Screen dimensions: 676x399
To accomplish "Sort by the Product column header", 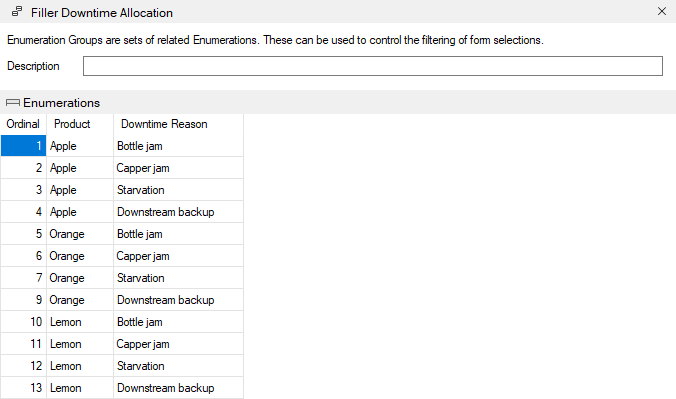I will 80,124.
